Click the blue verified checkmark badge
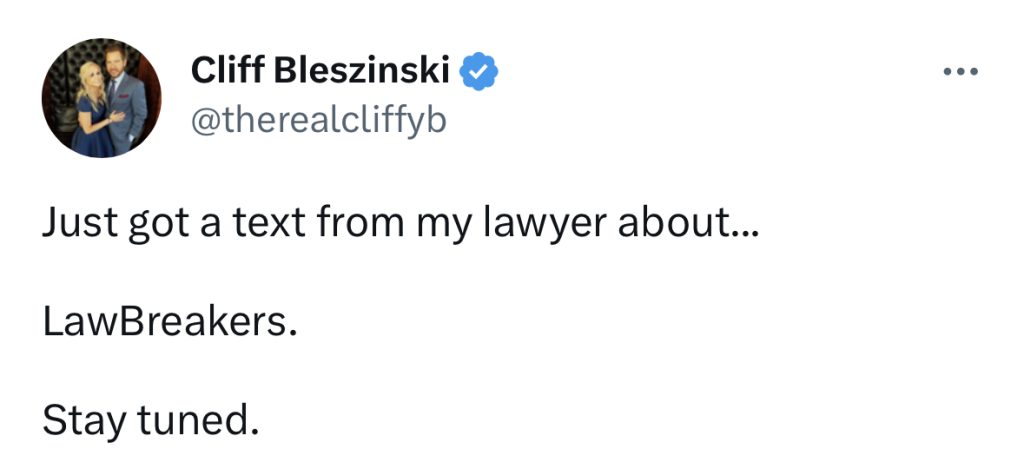The image size is (1024, 449). click(479, 70)
